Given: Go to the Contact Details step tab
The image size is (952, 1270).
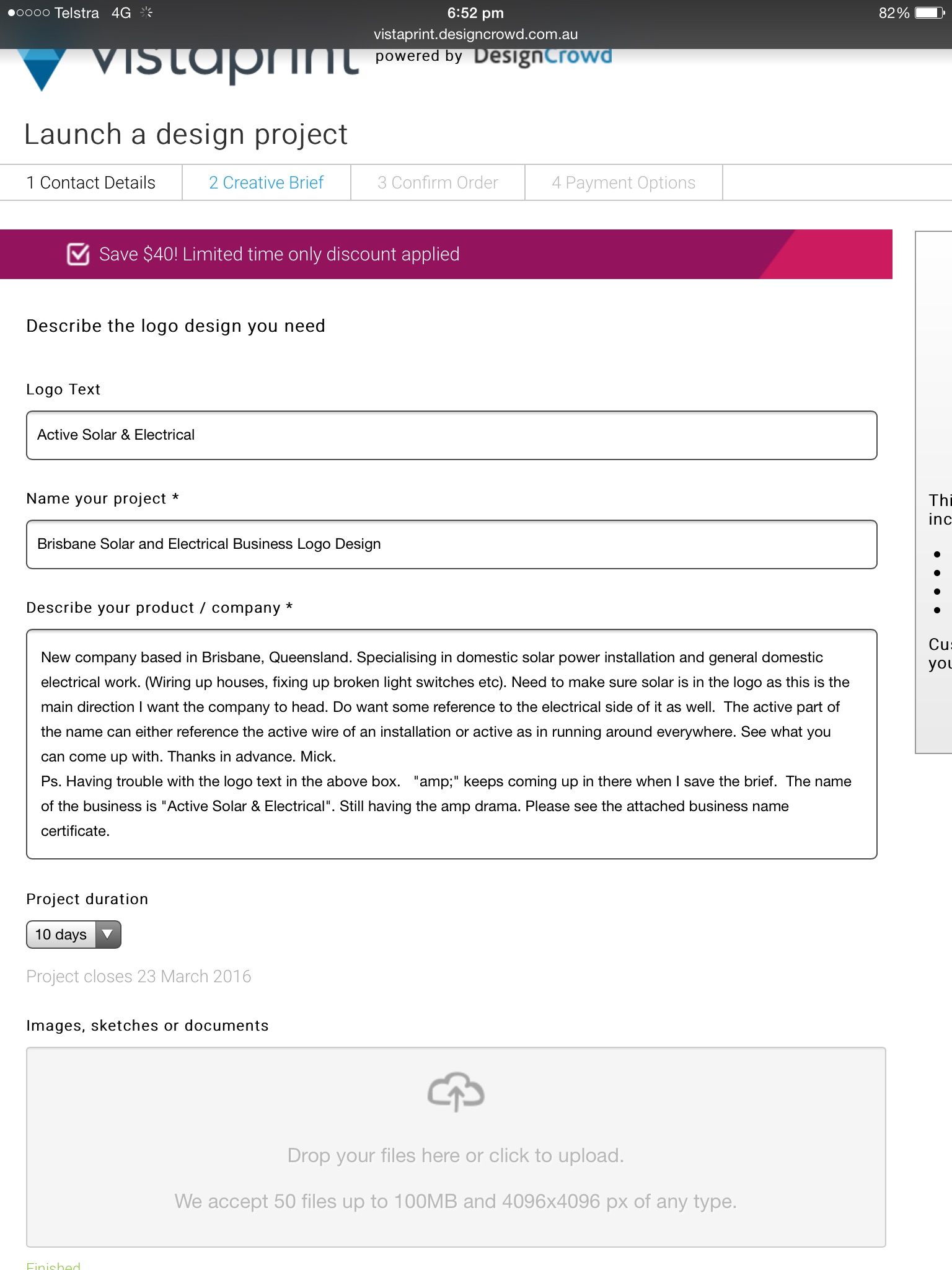Looking at the screenshot, I should (90, 183).
